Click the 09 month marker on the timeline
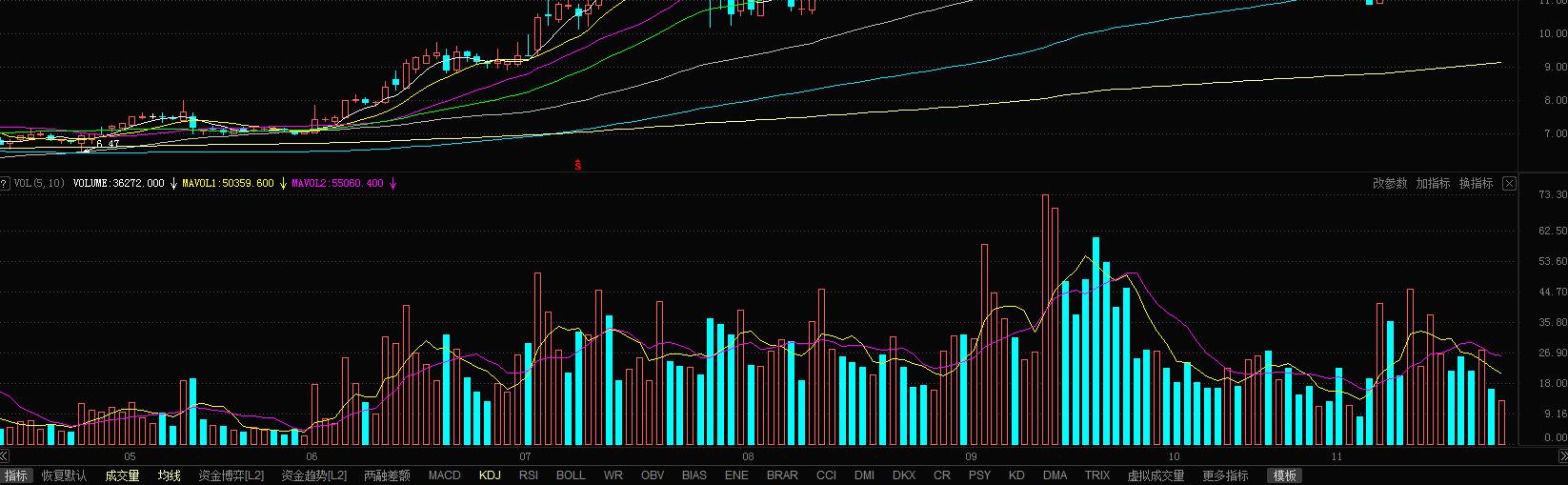Screen dimensions: 1568x485 tap(970, 457)
